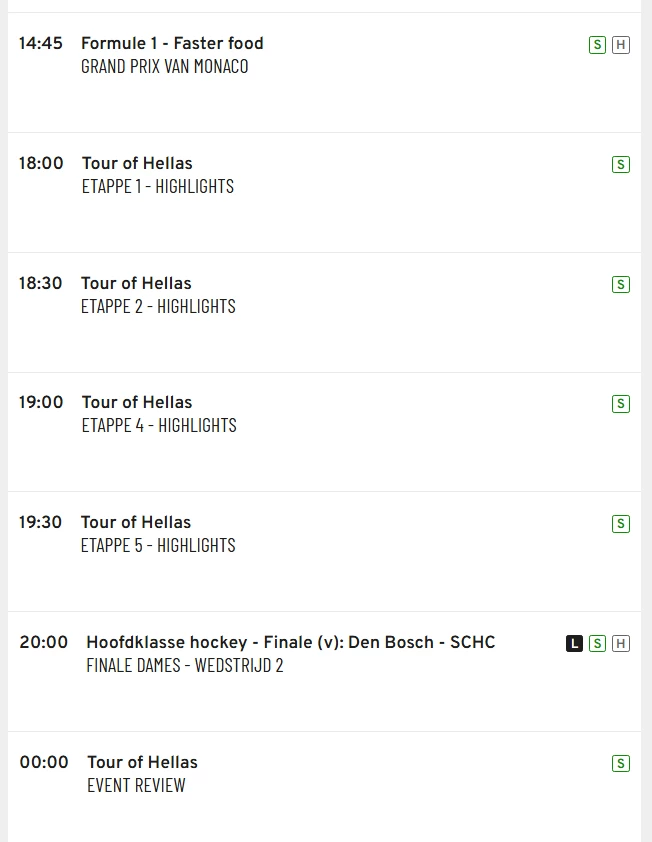652x842 pixels.
Task: Click the H icon on Formule 1 row
Action: [x=621, y=45]
